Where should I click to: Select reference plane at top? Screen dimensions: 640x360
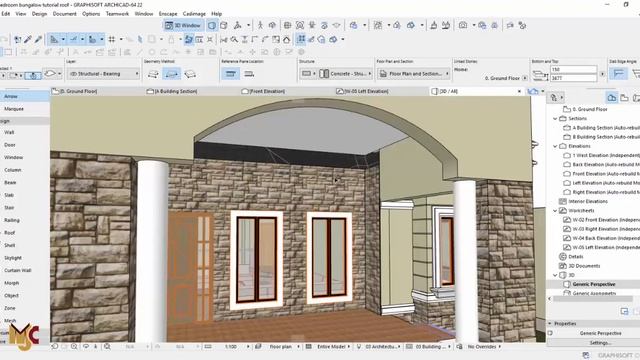click(231, 74)
